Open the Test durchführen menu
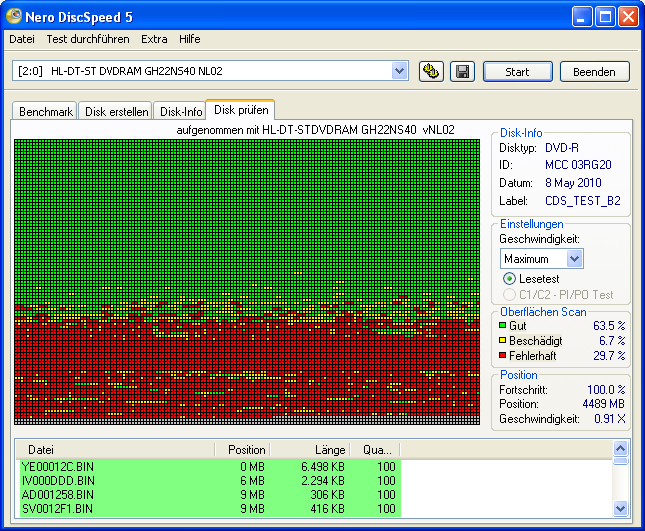Viewport: 645px width, 531px height. tap(88, 39)
